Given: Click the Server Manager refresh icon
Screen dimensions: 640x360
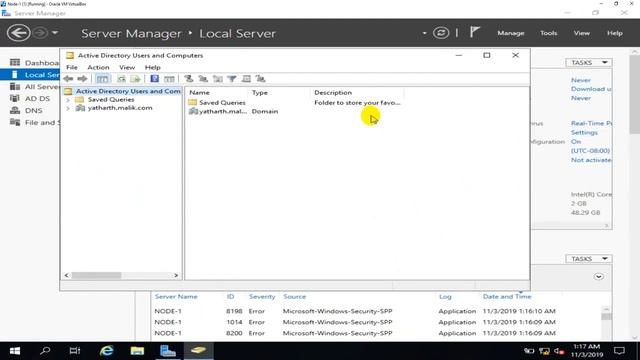Looking at the screenshot, I should pos(441,33).
